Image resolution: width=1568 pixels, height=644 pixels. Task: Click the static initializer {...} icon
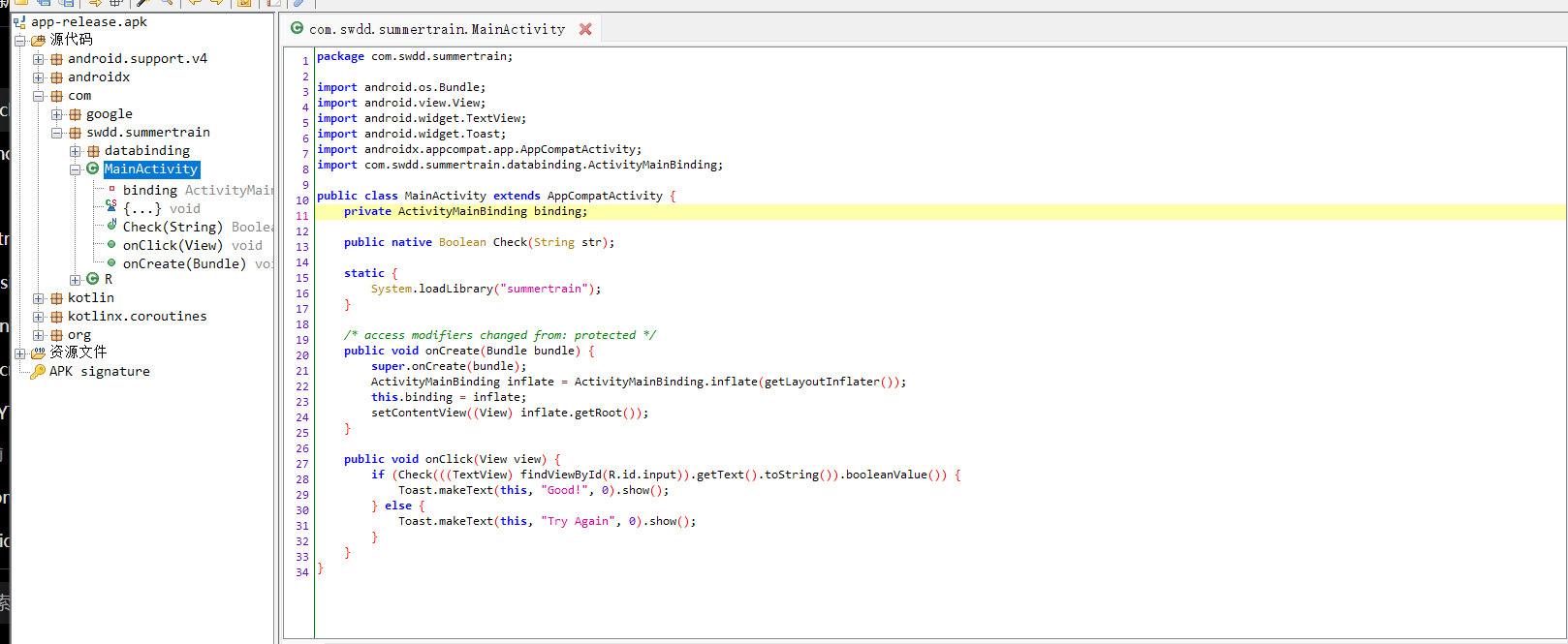pyautogui.click(x=111, y=206)
